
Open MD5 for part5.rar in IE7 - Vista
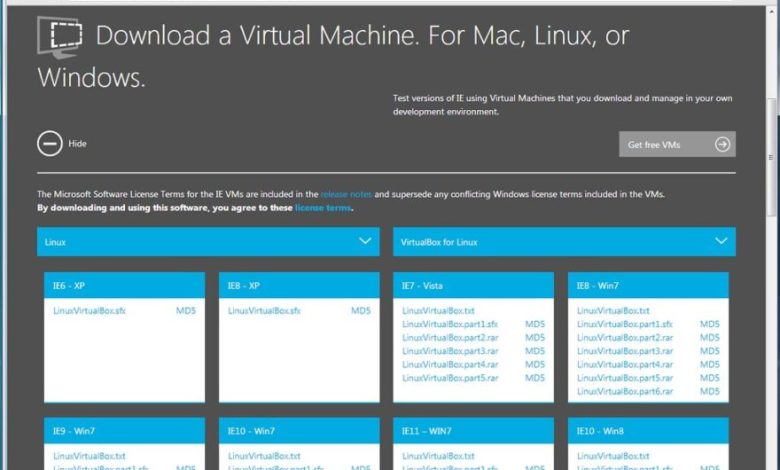pos(535,378)
